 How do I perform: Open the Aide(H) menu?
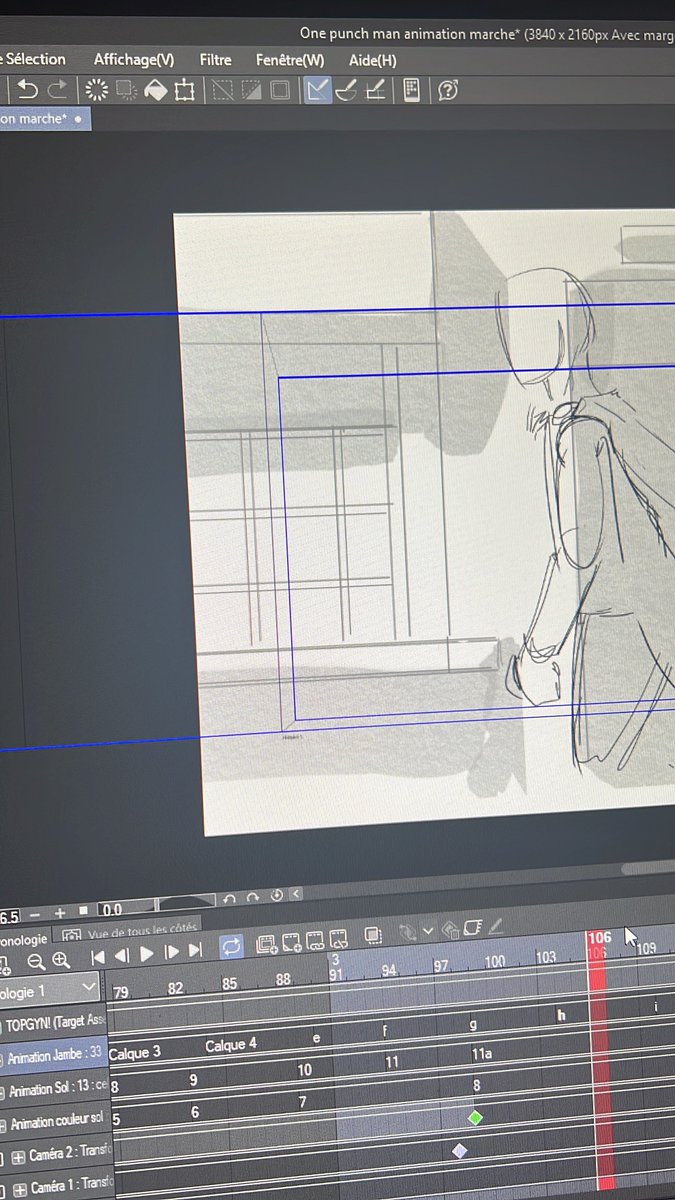click(373, 60)
